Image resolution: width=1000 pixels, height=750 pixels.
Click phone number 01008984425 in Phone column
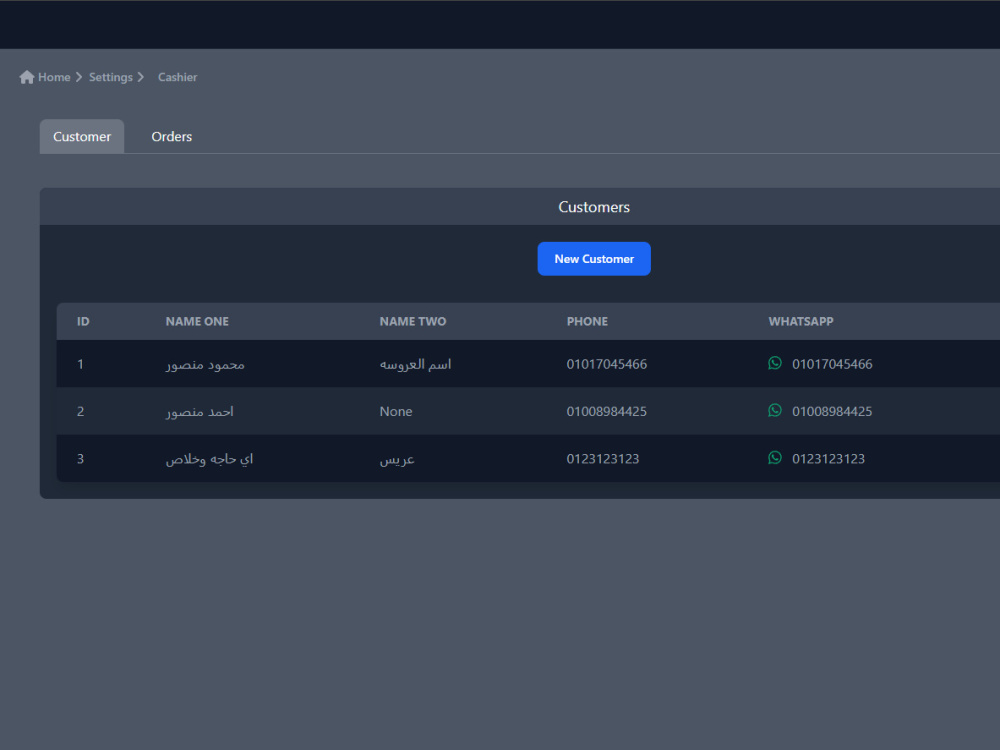pyautogui.click(x=607, y=411)
